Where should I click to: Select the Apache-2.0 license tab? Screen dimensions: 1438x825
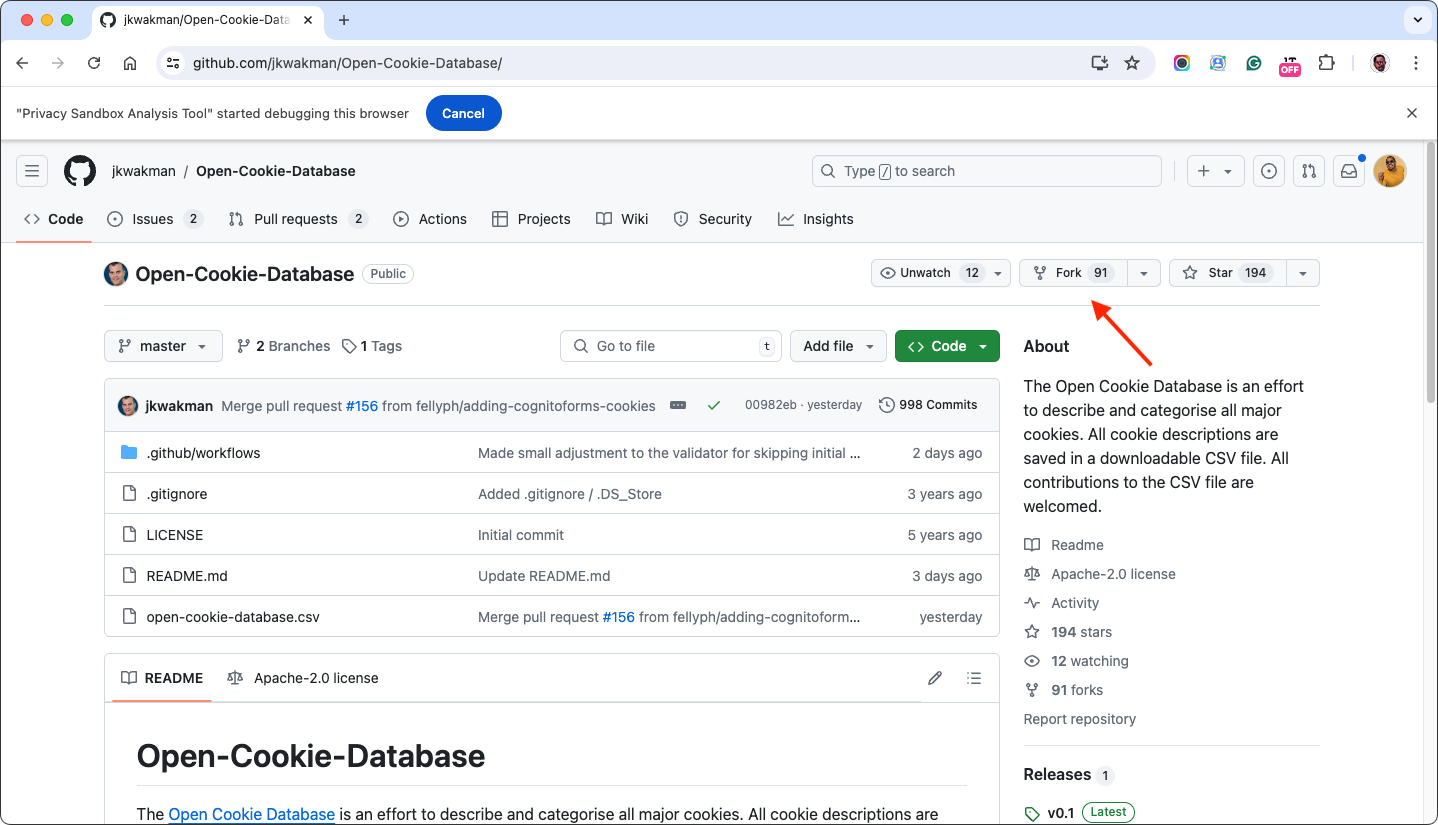[303, 678]
